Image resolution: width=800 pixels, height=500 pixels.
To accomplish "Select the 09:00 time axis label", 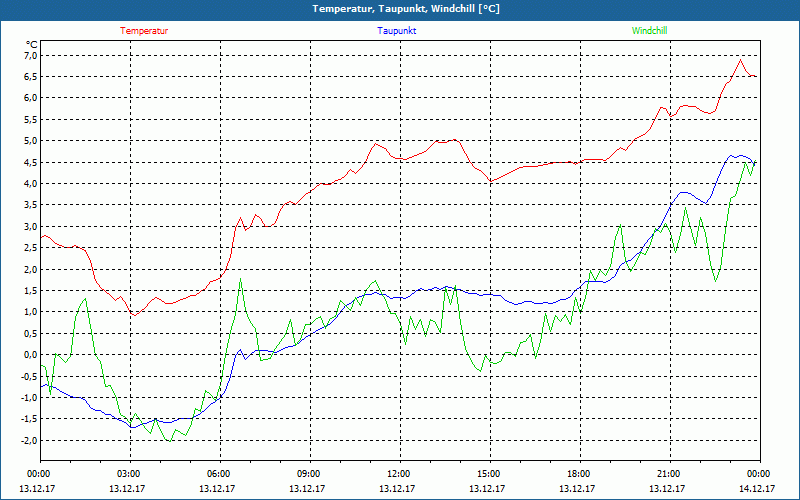I will (311, 474).
